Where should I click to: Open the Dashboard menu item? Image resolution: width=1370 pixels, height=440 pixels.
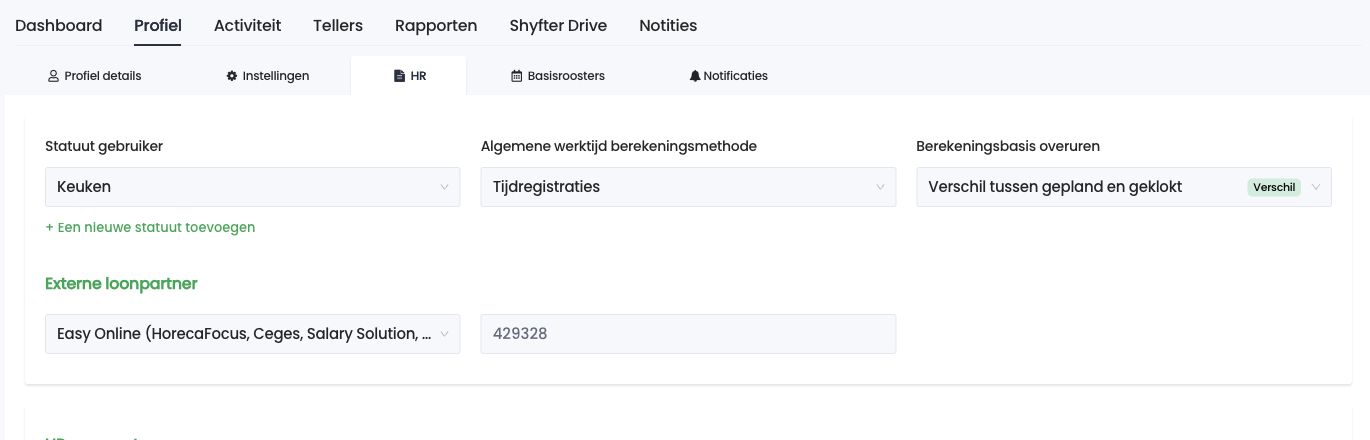point(58,25)
